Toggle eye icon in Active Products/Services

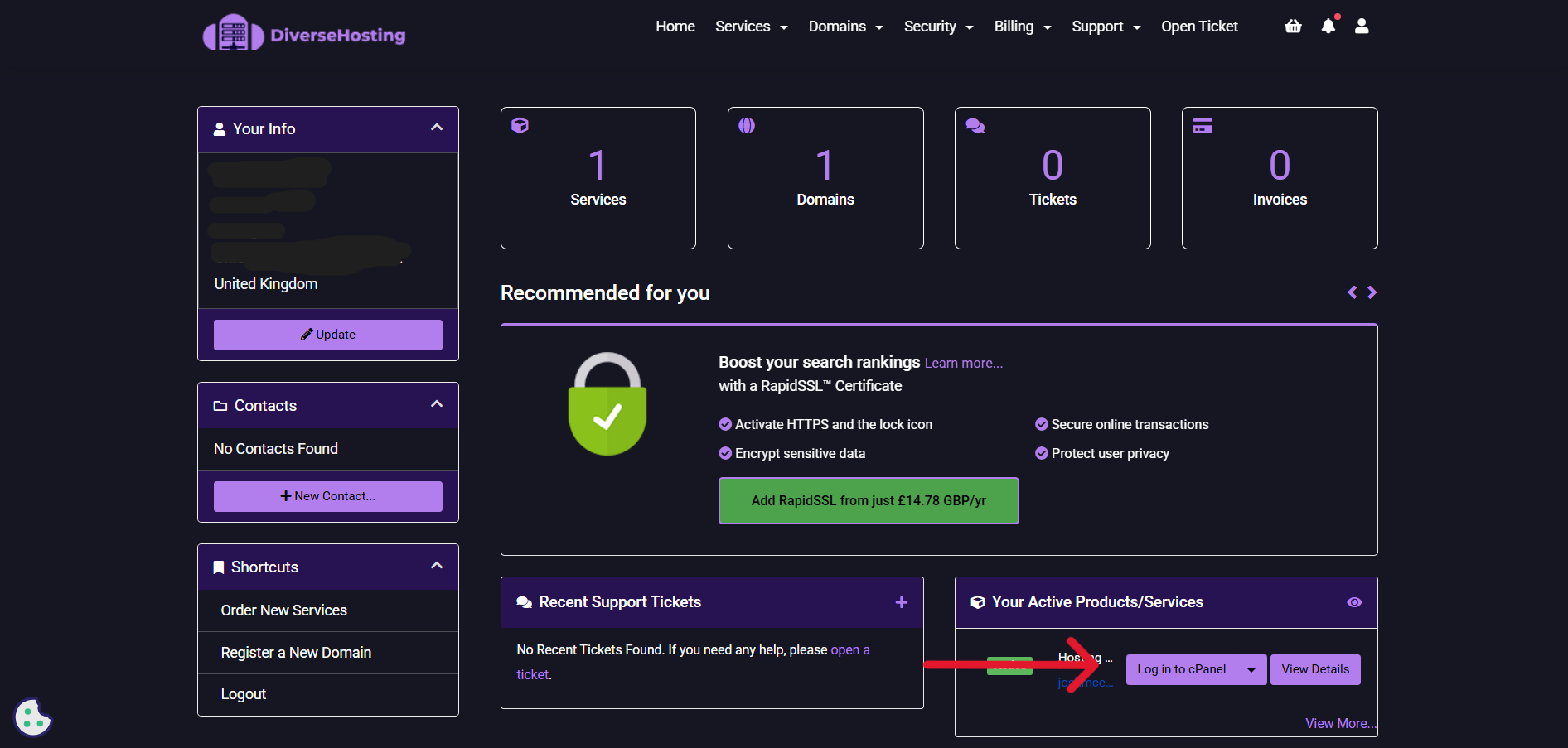(1354, 602)
